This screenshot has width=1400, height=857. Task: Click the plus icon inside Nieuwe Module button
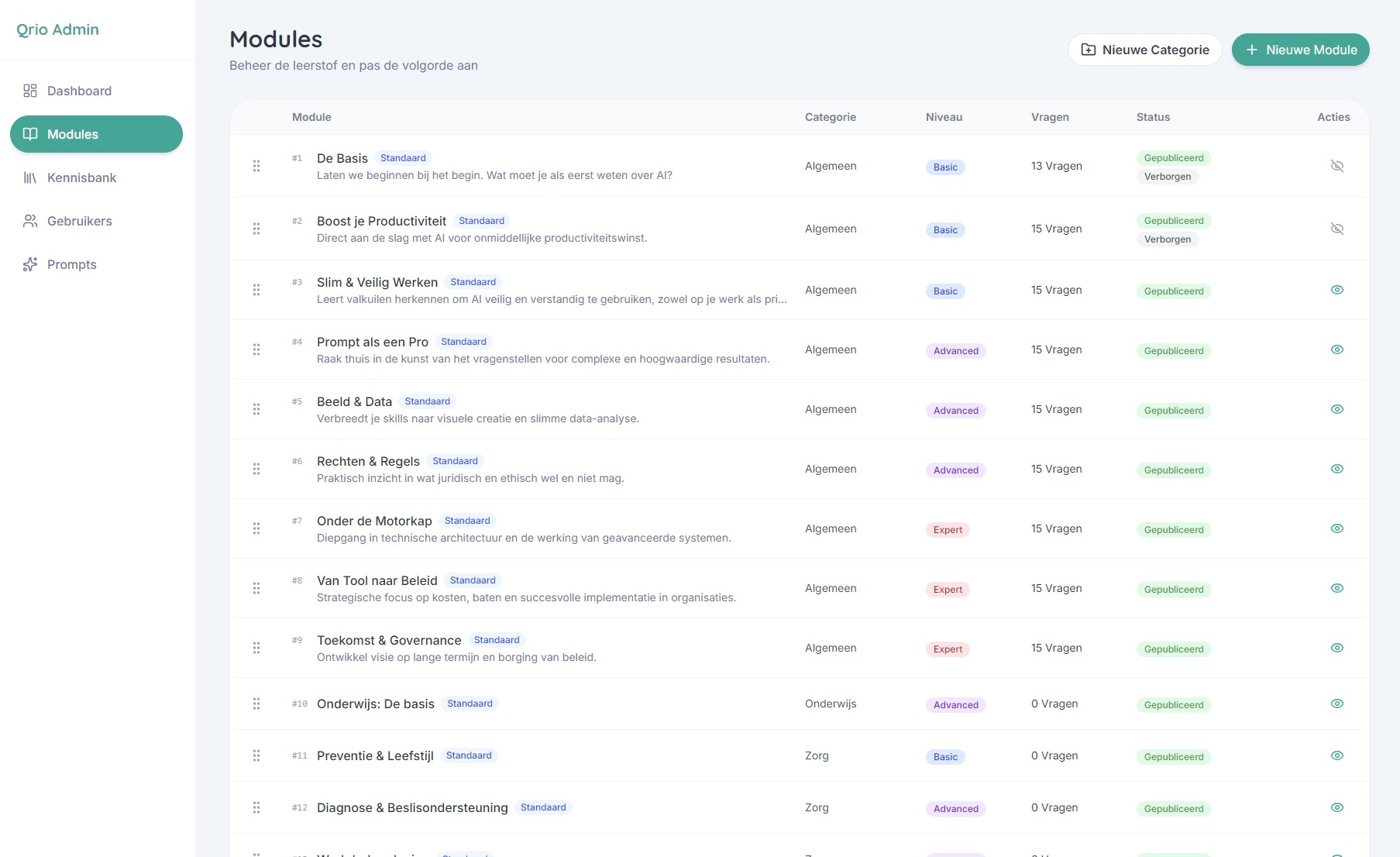(x=1250, y=49)
